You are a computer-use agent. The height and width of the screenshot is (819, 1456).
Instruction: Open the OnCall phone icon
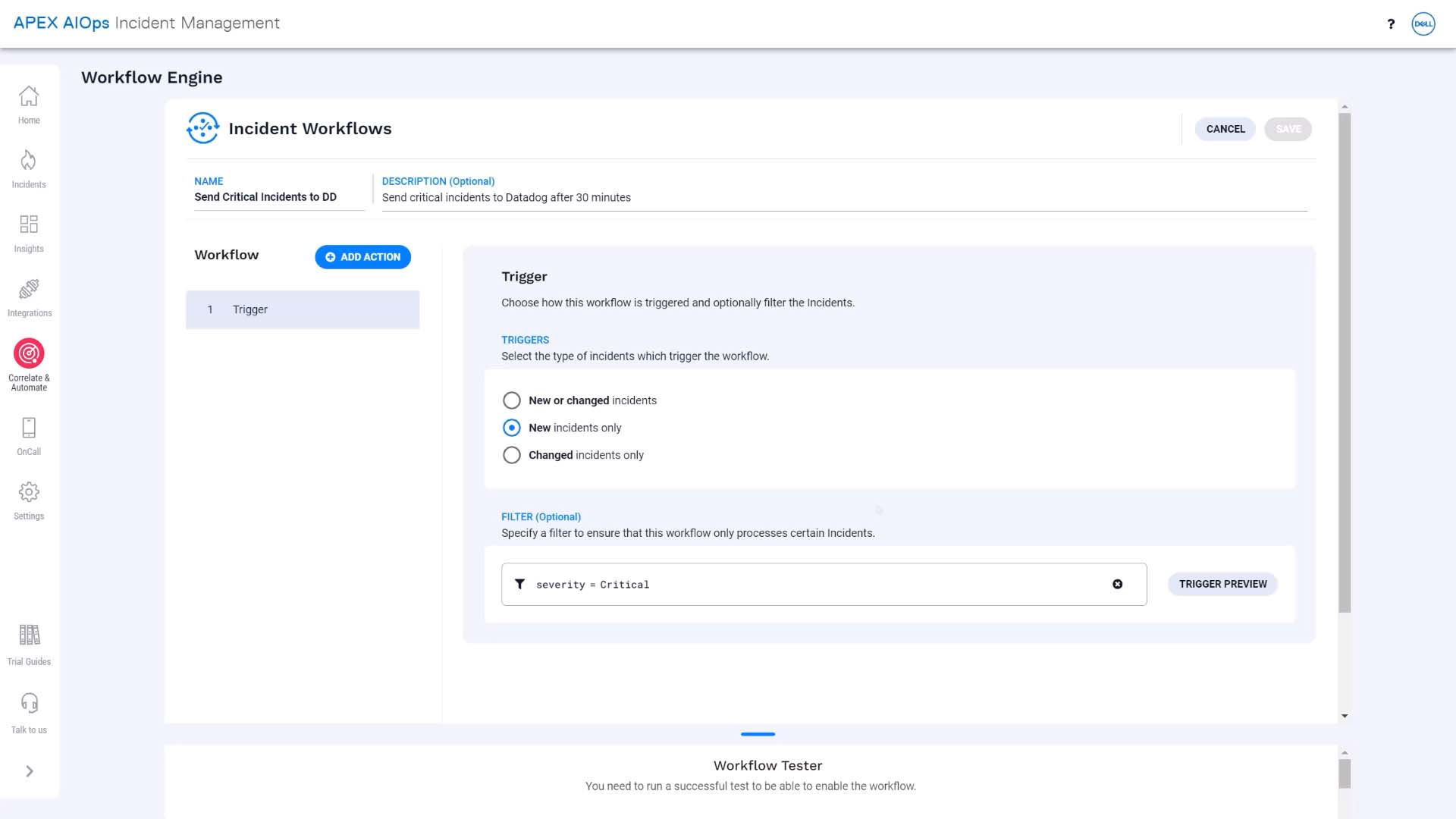(x=29, y=428)
